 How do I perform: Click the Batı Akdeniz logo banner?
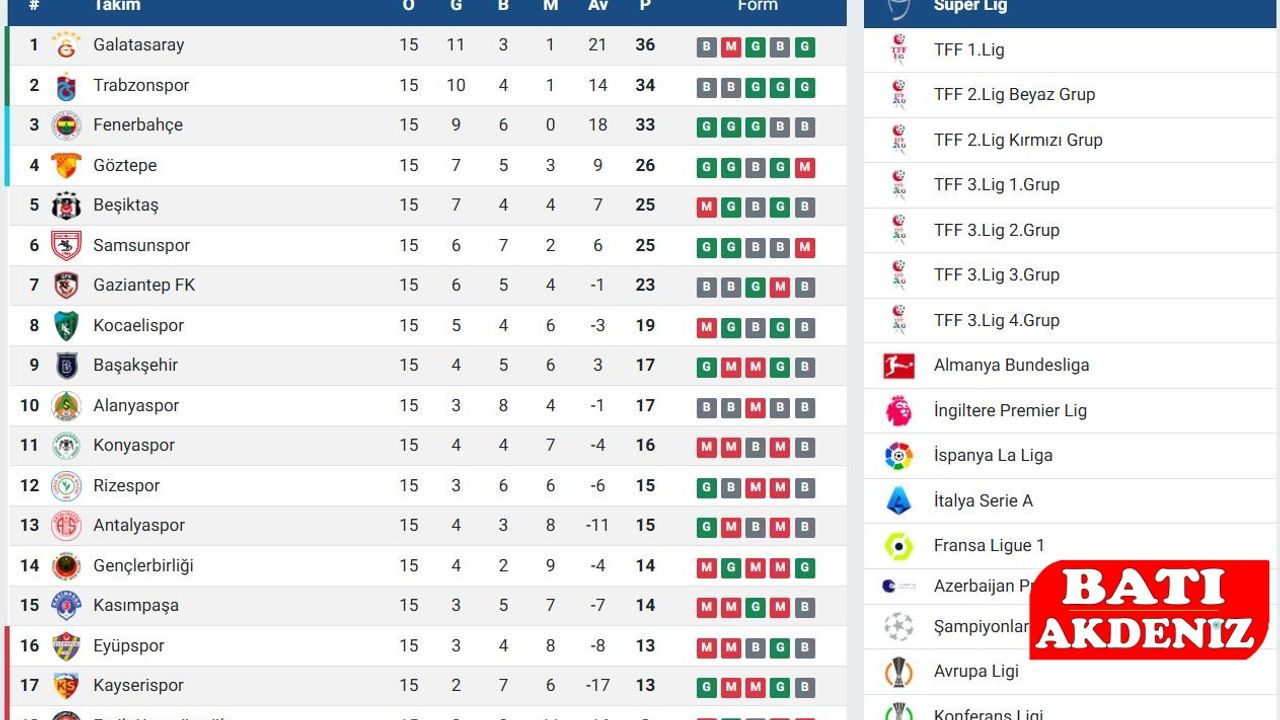[x=1148, y=610]
